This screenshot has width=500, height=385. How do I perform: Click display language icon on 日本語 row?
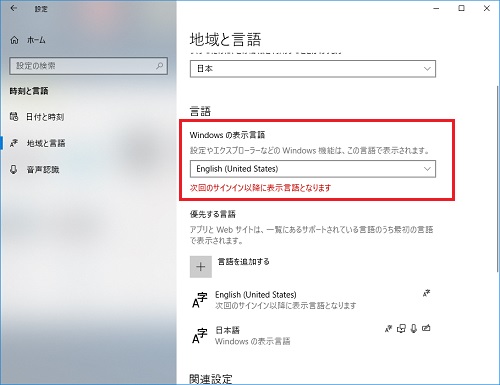point(388,329)
